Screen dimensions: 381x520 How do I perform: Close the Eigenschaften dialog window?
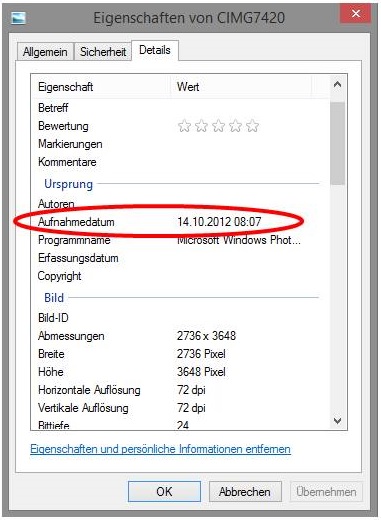(356, 14)
